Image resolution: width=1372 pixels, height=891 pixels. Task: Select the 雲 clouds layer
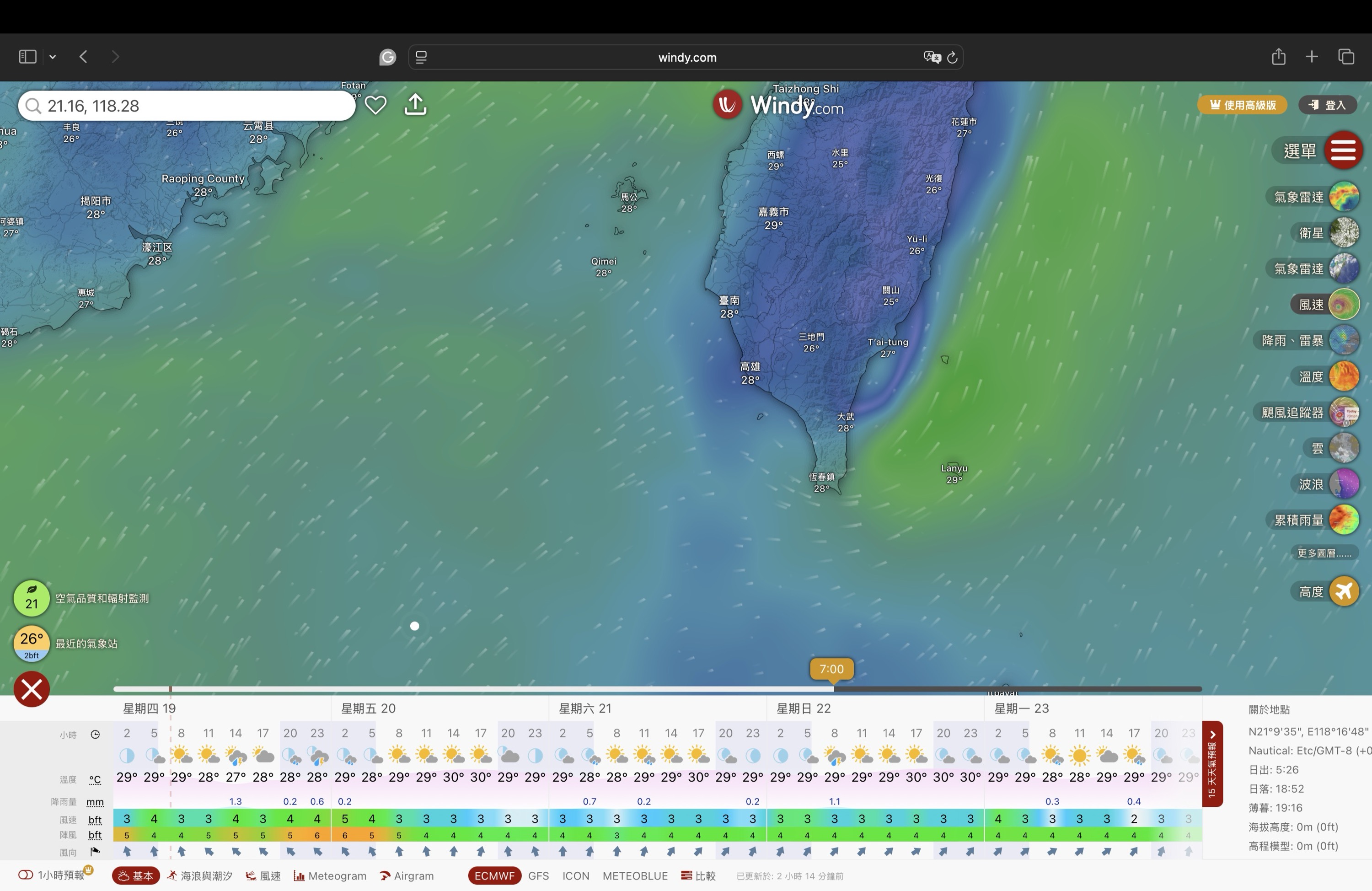pyautogui.click(x=1344, y=448)
